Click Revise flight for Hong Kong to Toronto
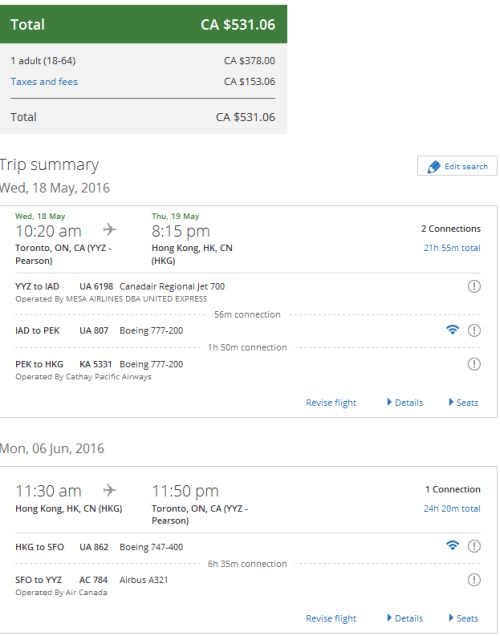 pos(331,619)
